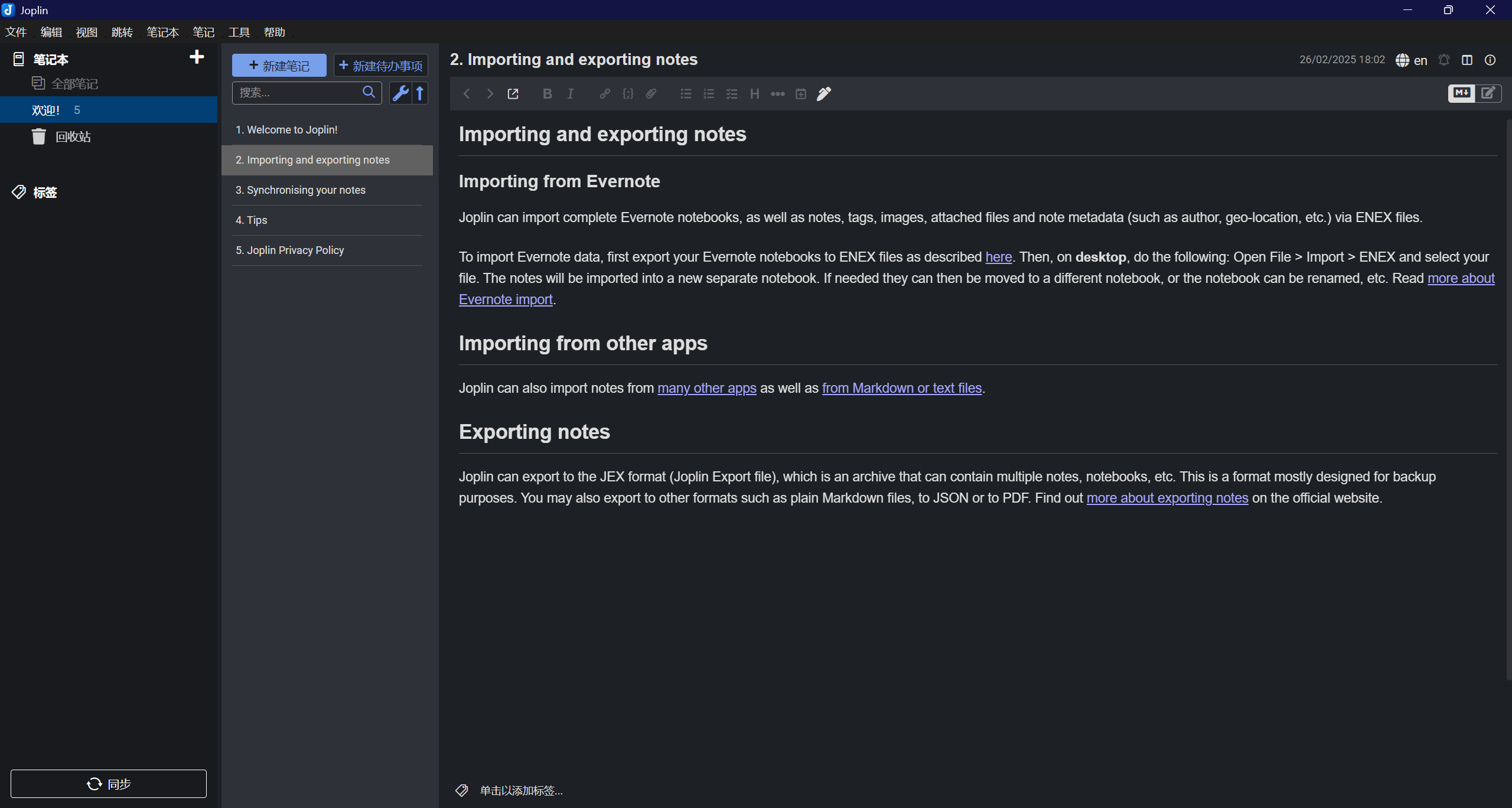Open the 笔记本 menu in menu bar
This screenshot has width=1512, height=808.
click(162, 32)
